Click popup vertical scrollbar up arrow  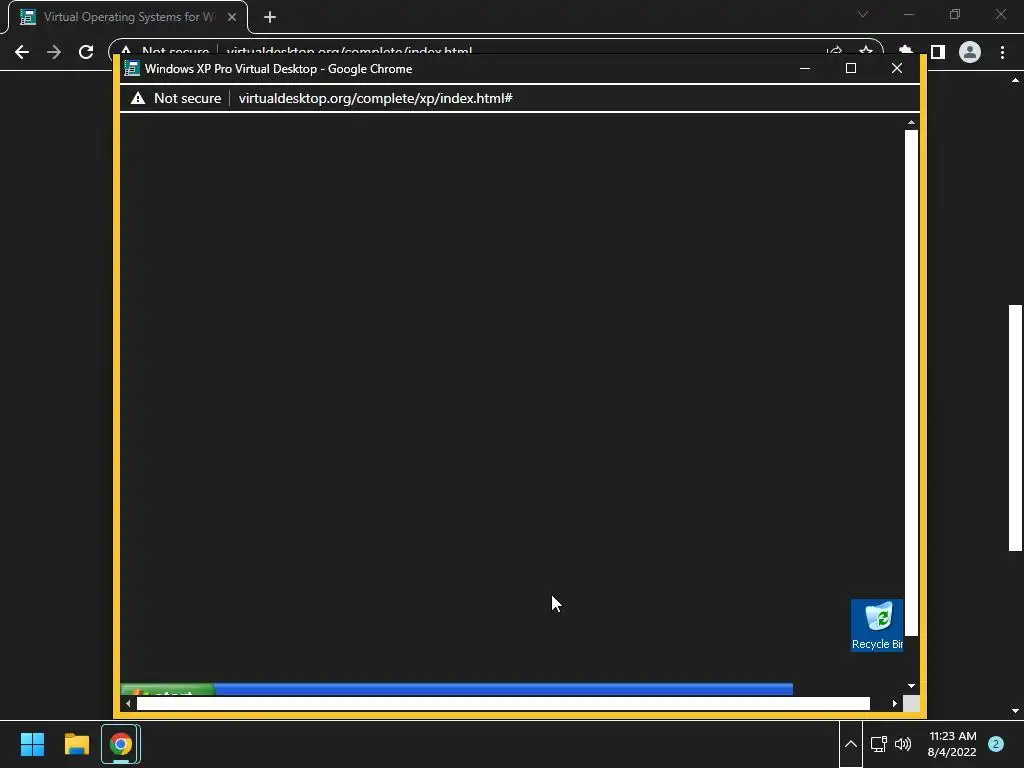click(911, 122)
